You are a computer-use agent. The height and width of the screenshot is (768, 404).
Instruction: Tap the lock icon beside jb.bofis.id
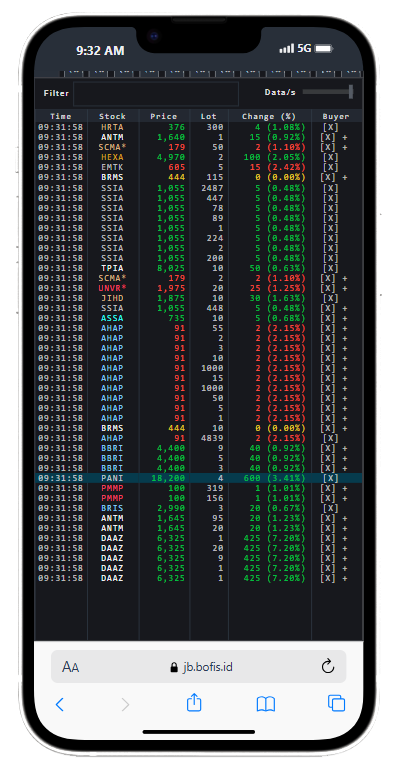tap(173, 667)
